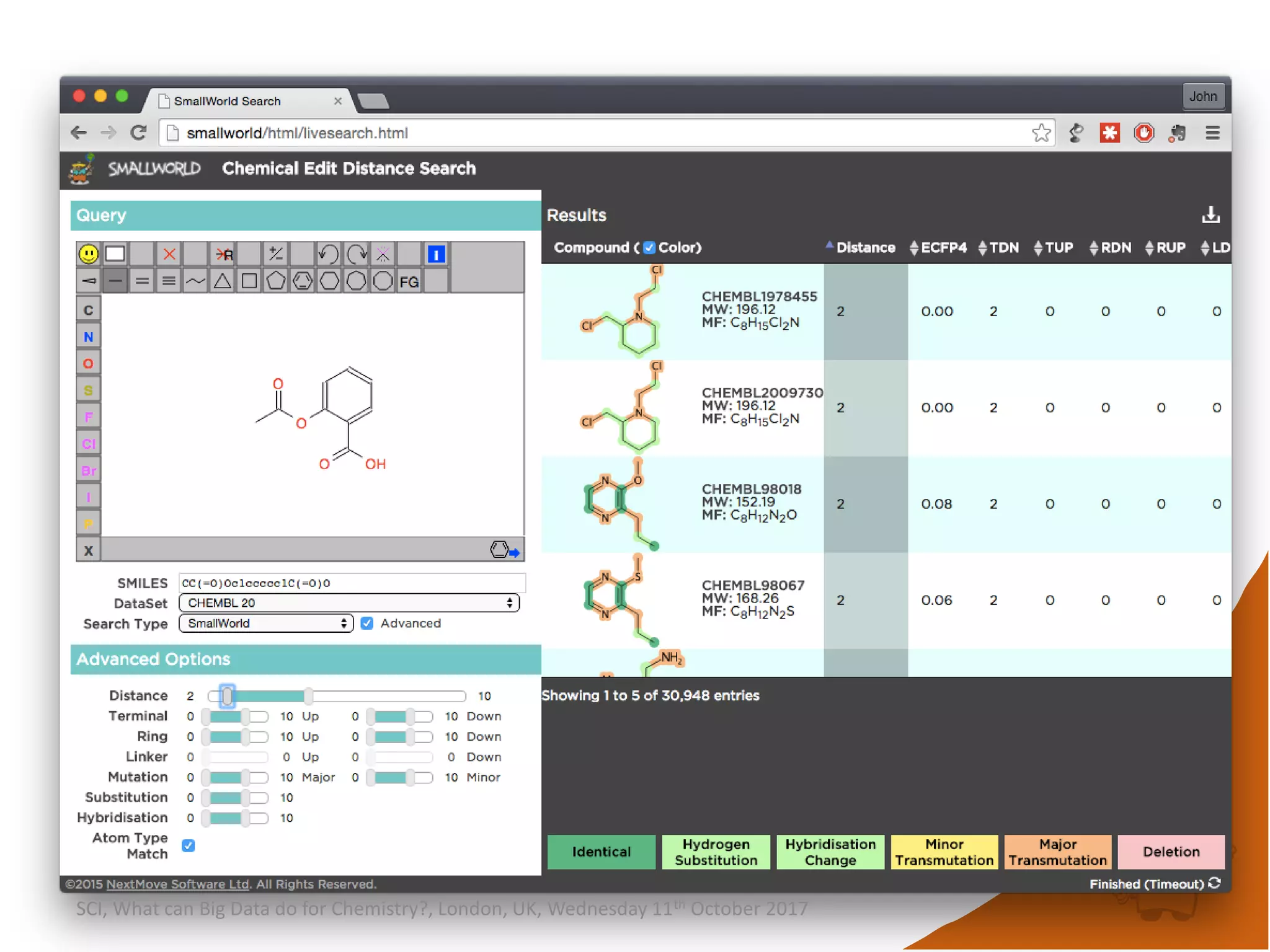The height and width of the screenshot is (952, 1270).
Task: Select the double bond tool
Action: [x=142, y=281]
